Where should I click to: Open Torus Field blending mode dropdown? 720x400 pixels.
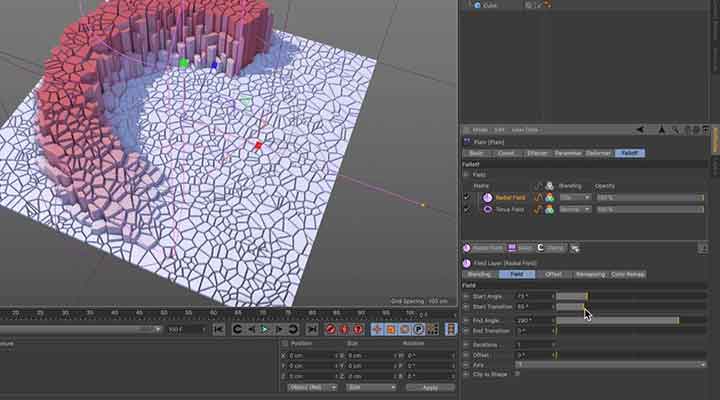pyautogui.click(x=575, y=209)
